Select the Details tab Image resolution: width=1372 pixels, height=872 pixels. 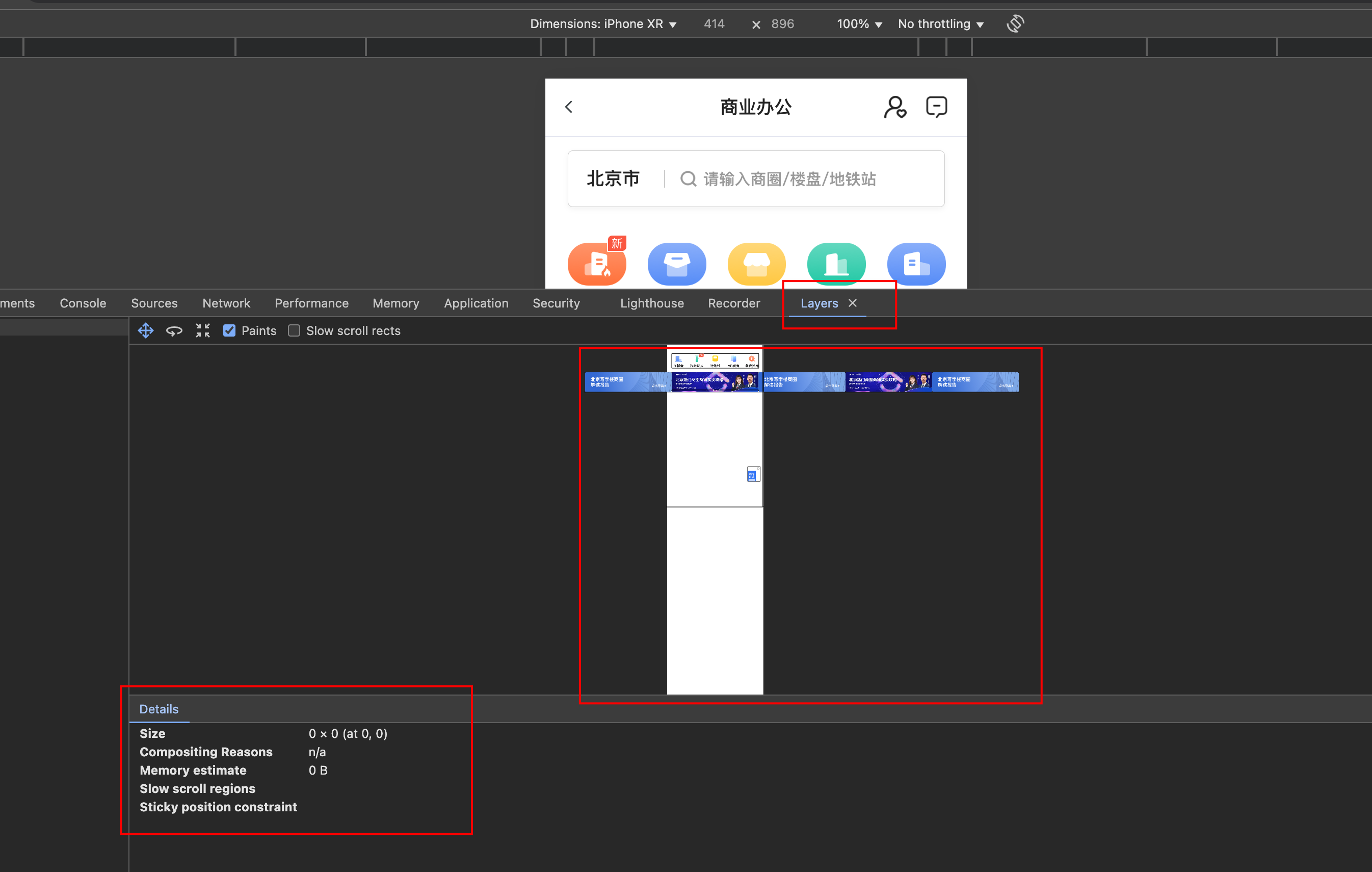tap(159, 709)
